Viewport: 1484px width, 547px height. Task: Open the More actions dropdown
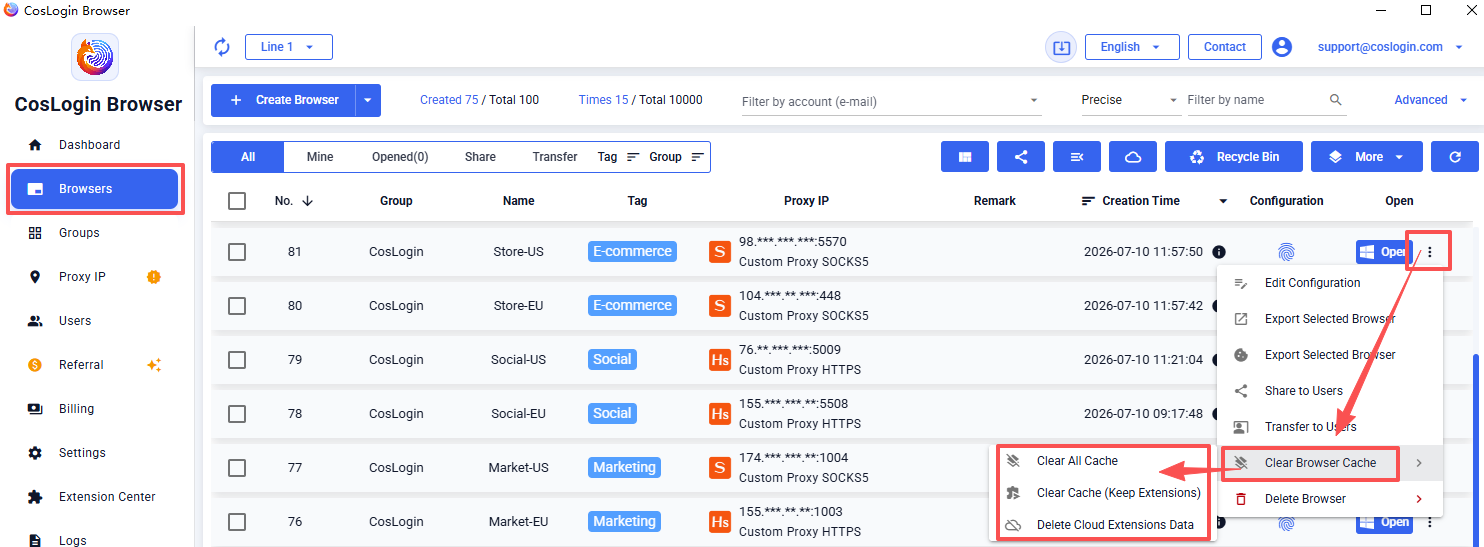coord(1366,157)
